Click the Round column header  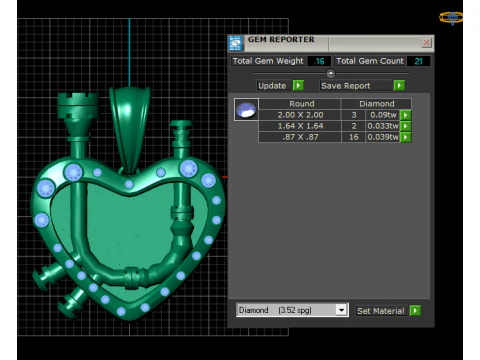[300, 104]
